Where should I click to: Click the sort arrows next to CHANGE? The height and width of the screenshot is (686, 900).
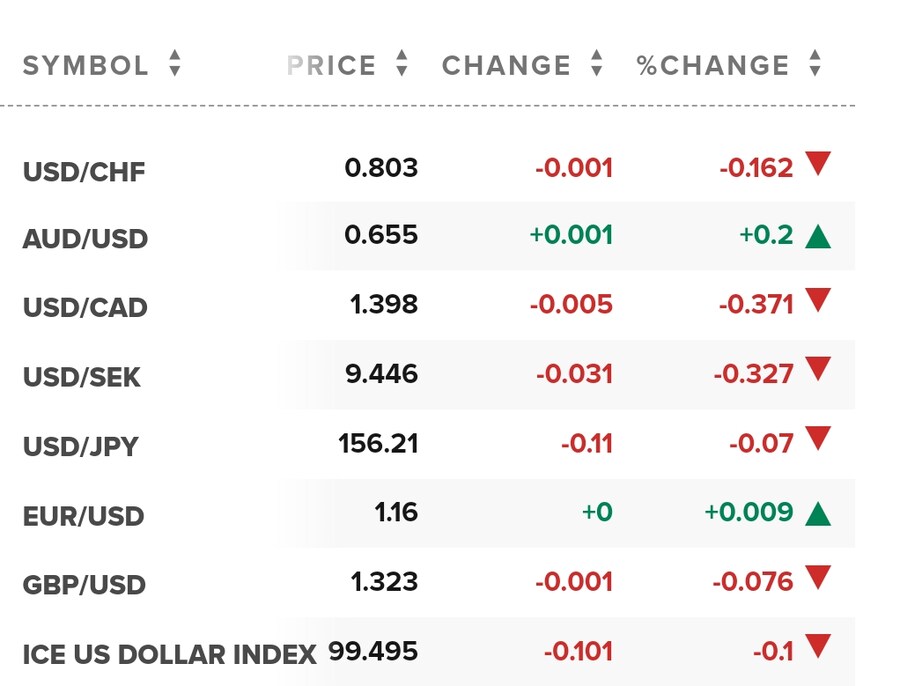point(597,64)
